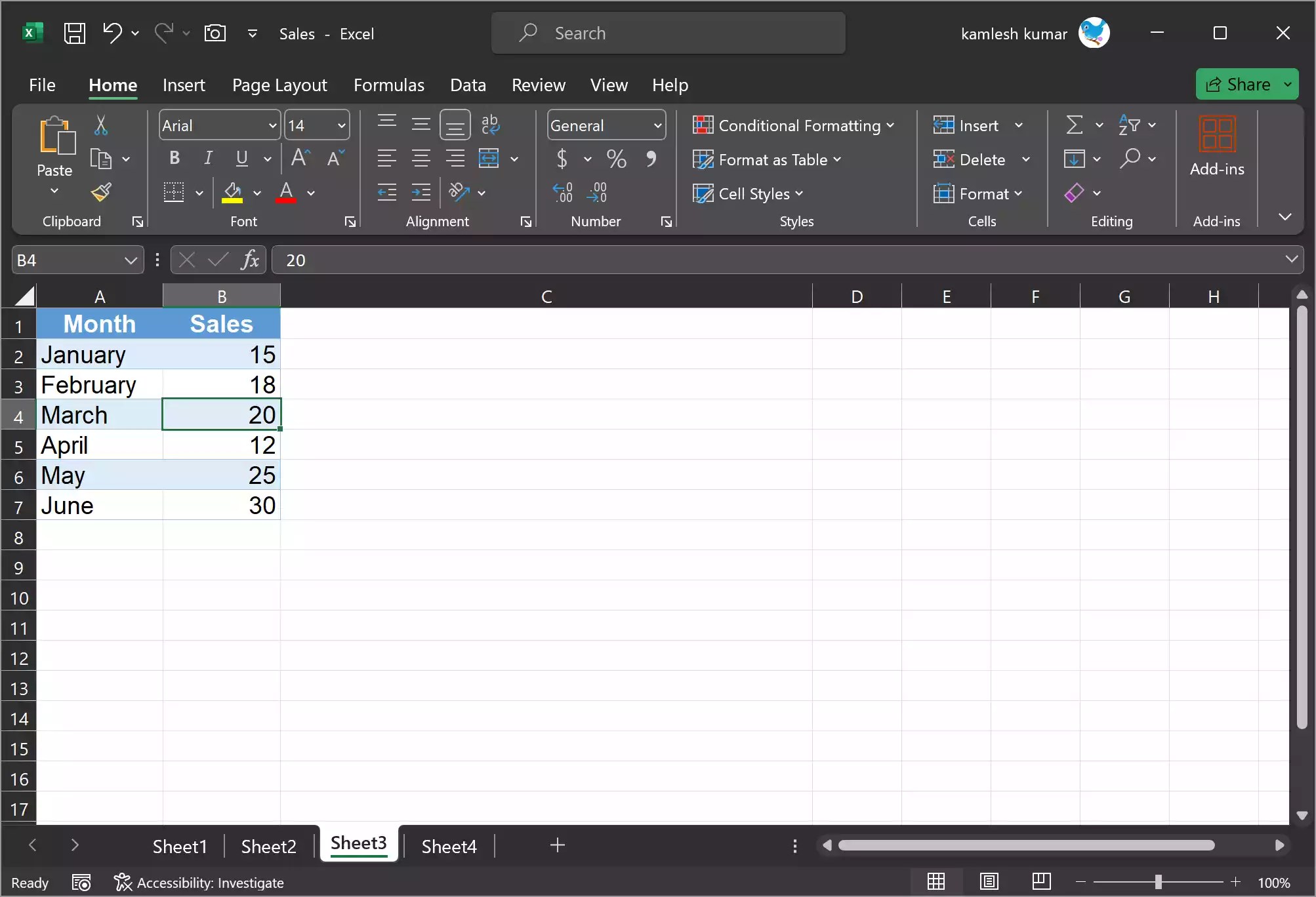1316x897 pixels.
Task: Select the Wrap Text option
Action: coord(490,125)
